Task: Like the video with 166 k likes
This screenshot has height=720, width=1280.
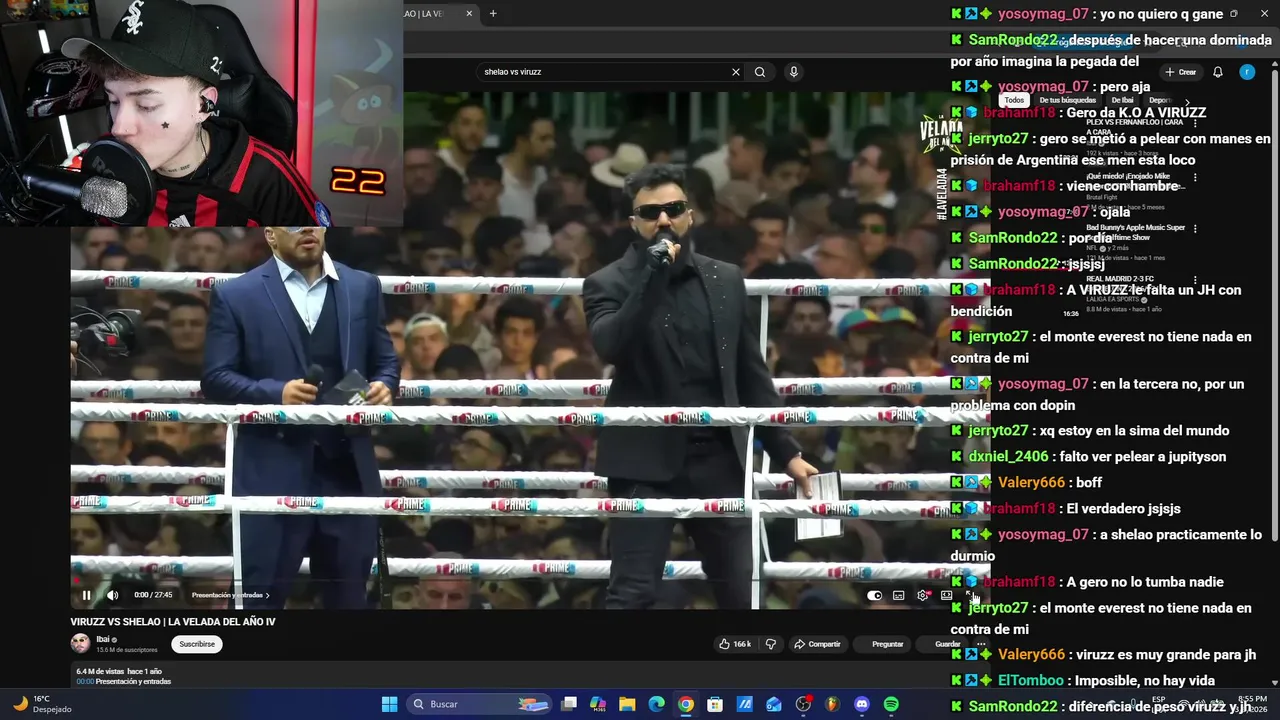Action: click(x=735, y=644)
